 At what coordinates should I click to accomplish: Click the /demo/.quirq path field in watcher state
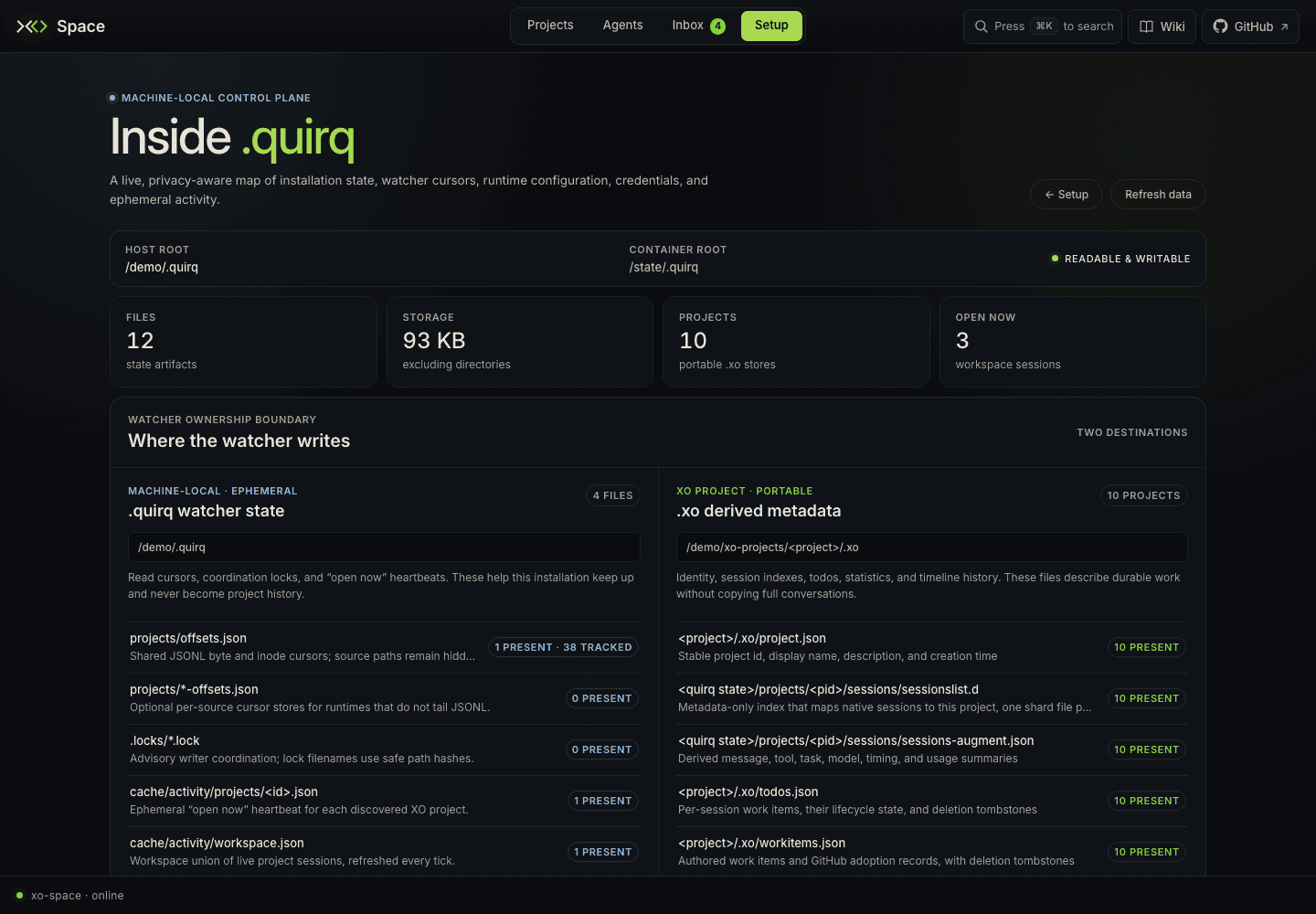point(384,547)
